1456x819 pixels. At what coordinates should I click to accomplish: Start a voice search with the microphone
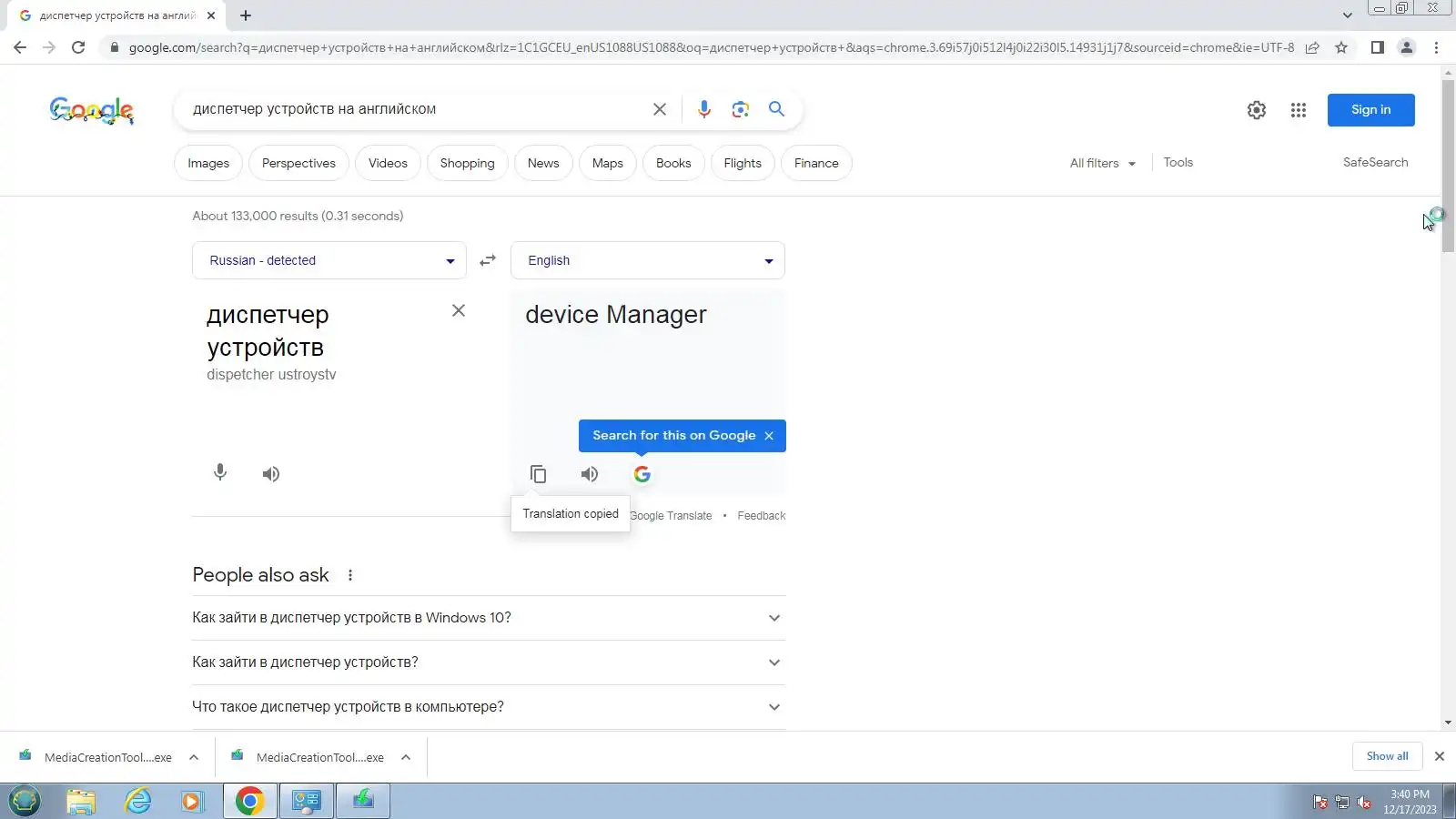(704, 109)
